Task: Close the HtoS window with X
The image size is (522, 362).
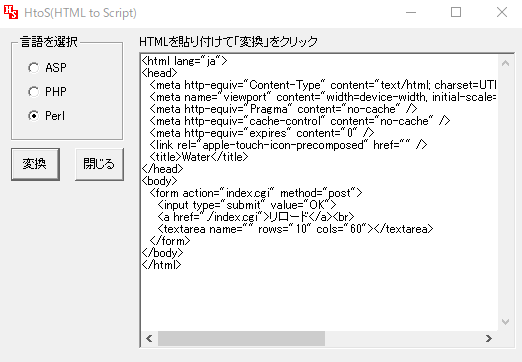Action: point(501,13)
